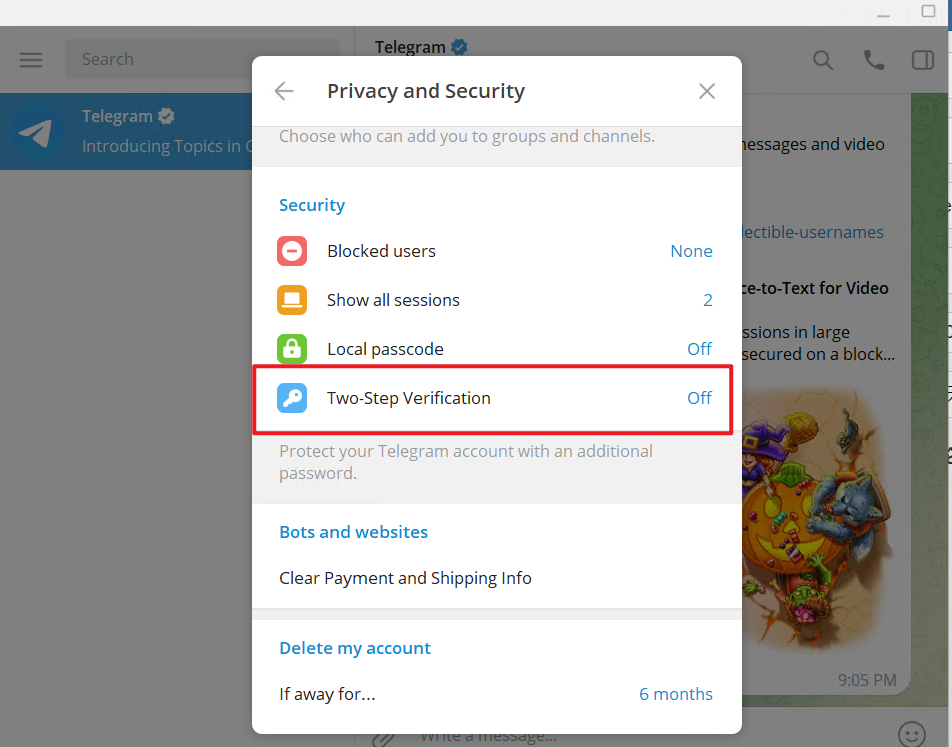Open the hamburger main menu
952x747 pixels.
pos(31,60)
